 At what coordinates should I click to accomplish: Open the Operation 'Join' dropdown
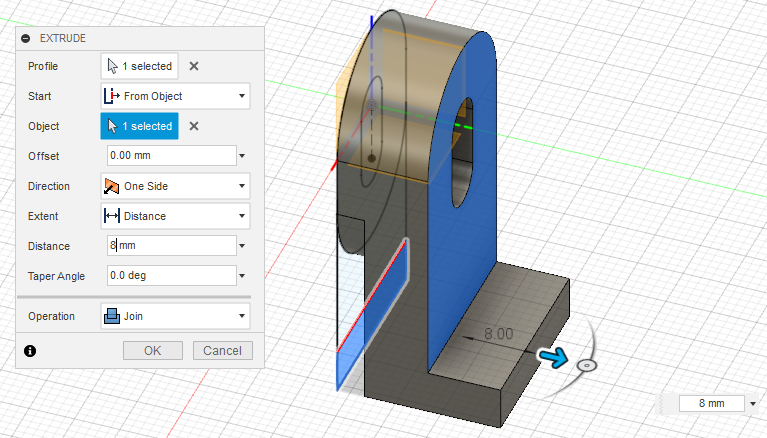(x=176, y=316)
